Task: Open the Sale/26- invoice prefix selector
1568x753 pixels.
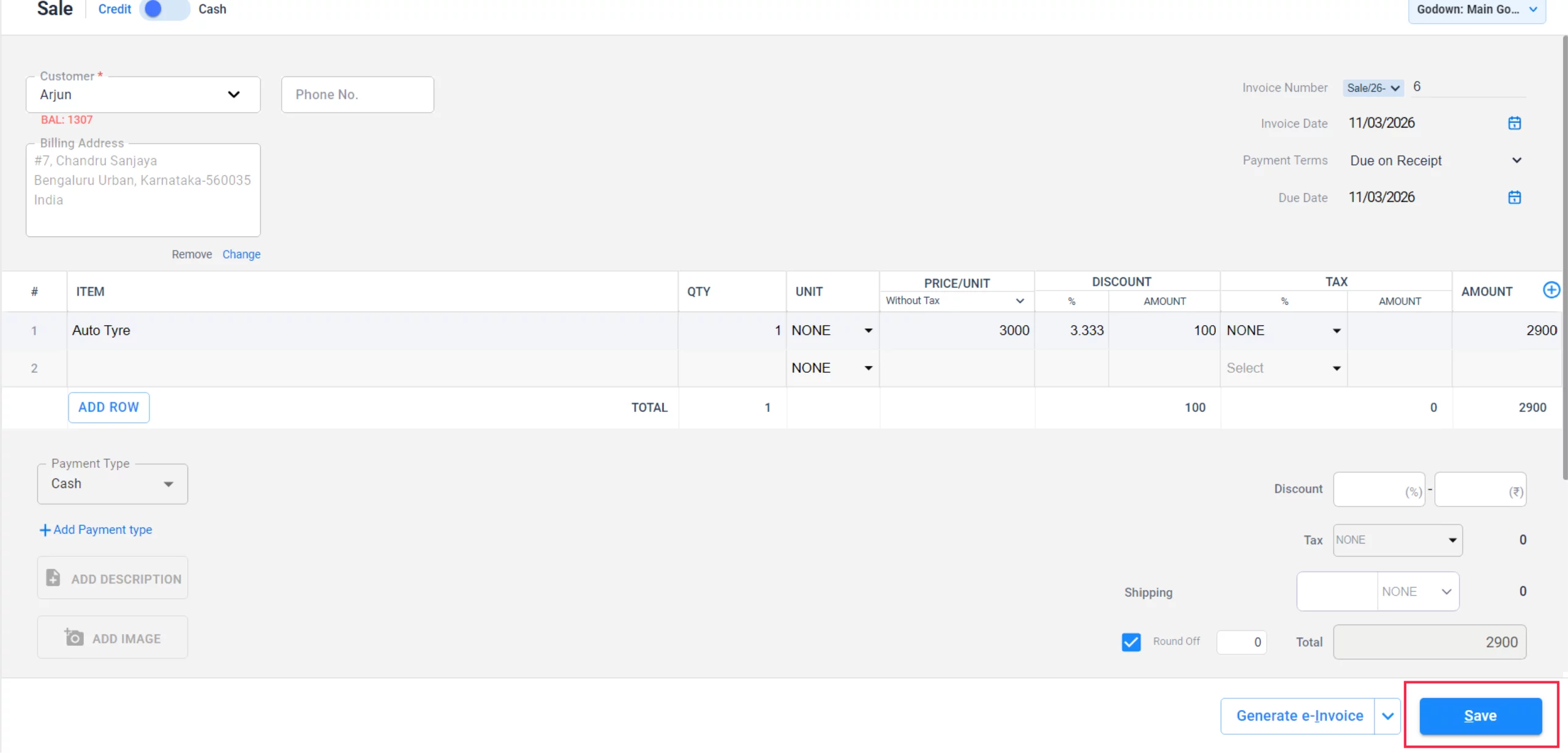Action: [x=1373, y=87]
